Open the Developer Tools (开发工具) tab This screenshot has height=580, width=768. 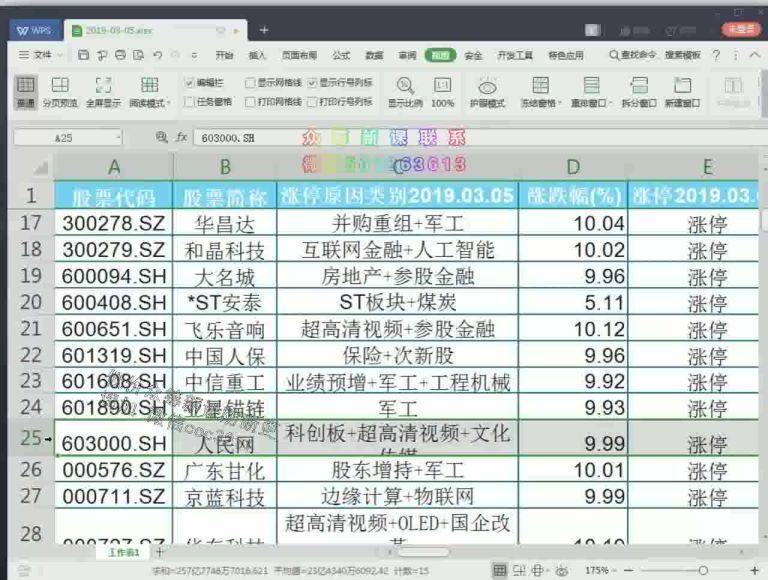(x=515, y=55)
